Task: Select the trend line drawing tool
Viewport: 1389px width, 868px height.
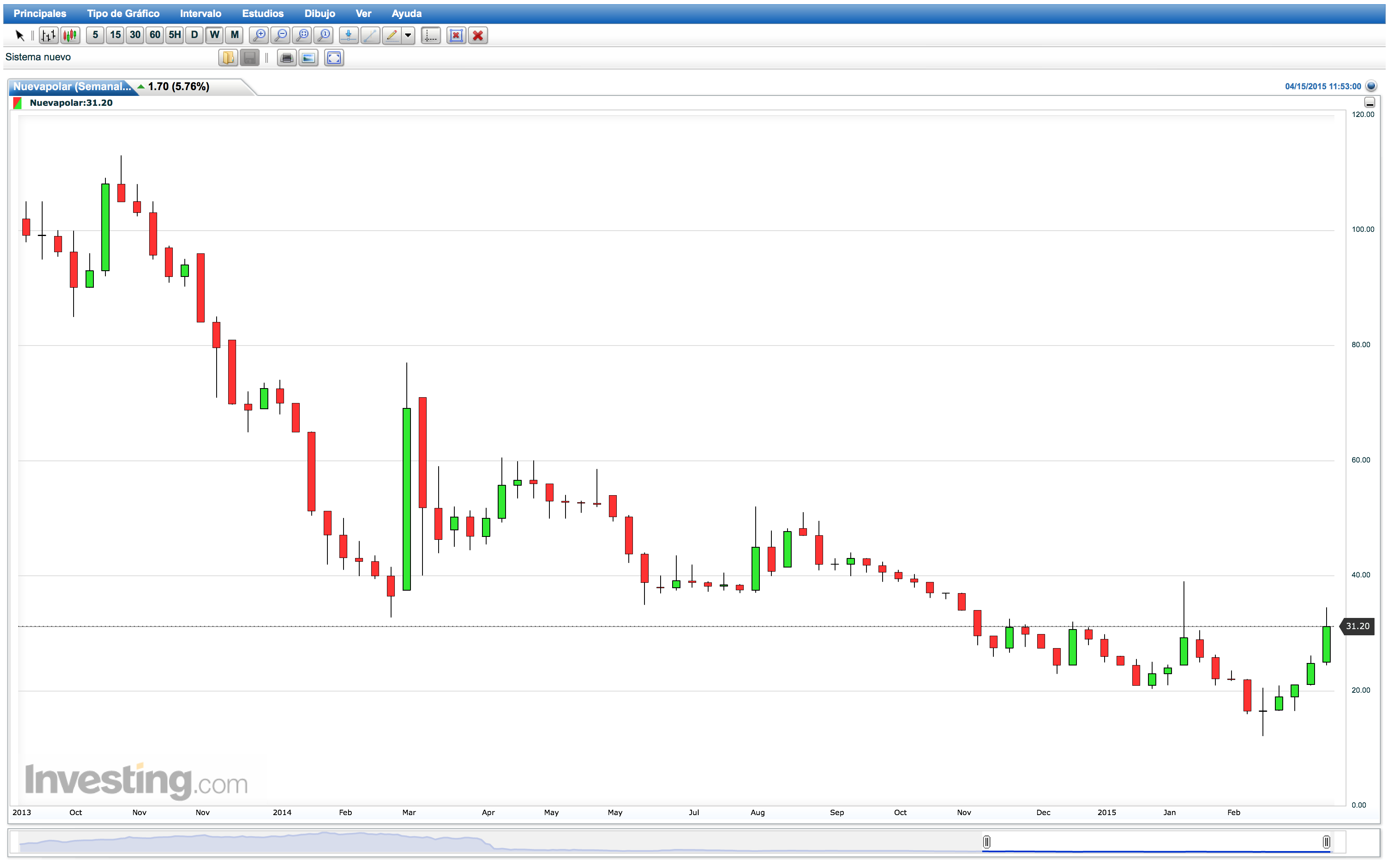Action: 370,36
